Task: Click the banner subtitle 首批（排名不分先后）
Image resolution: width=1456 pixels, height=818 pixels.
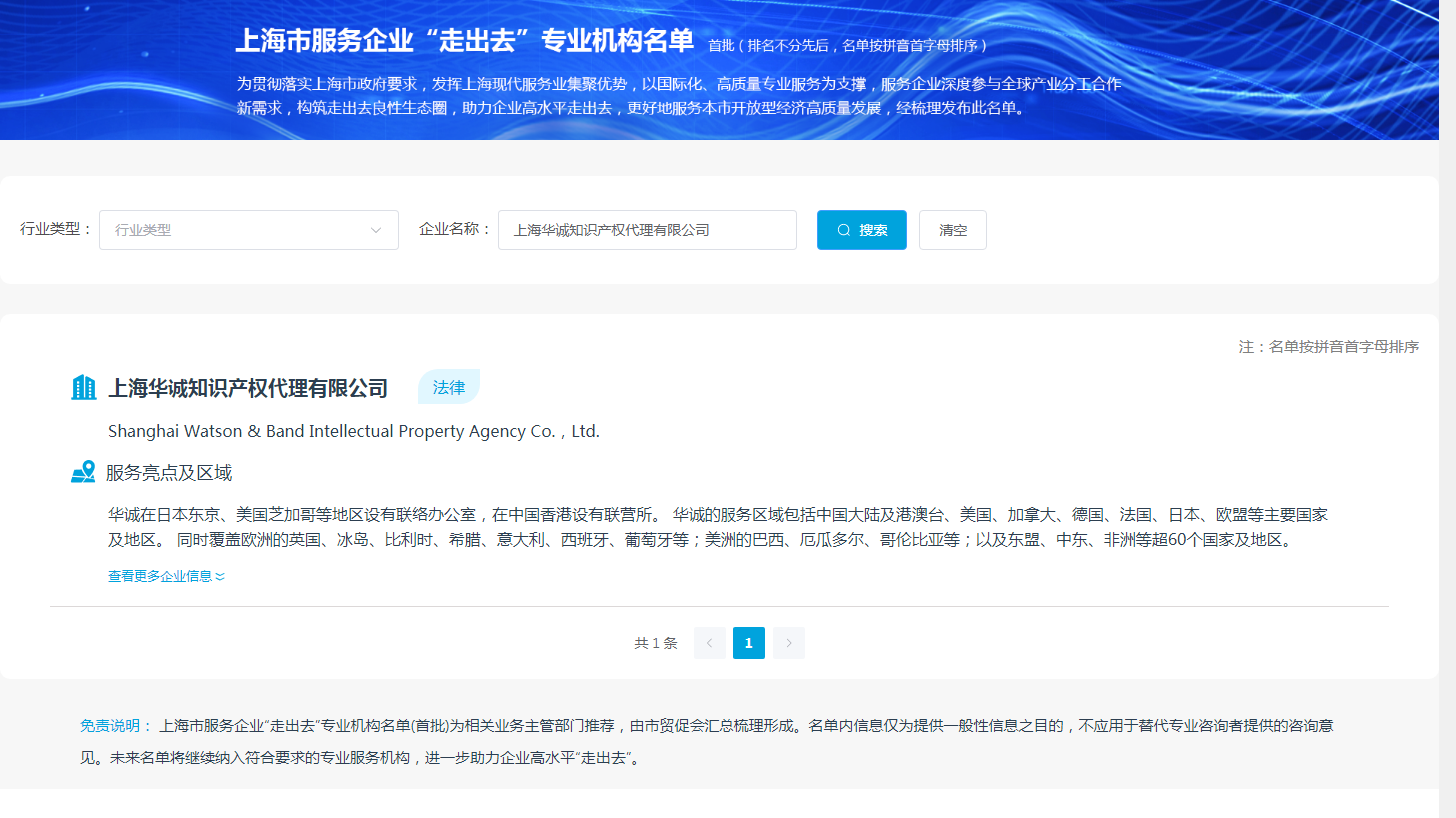Action: pos(847,45)
